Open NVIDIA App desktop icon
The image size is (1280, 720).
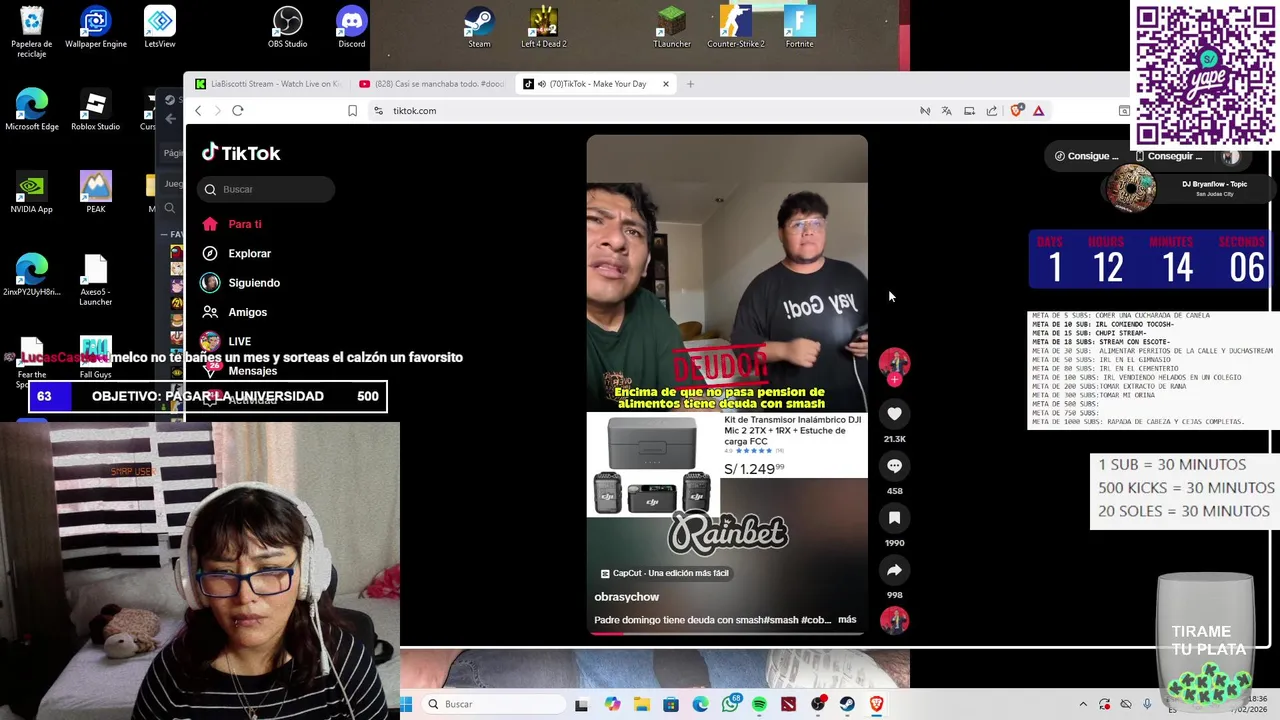click(32, 192)
